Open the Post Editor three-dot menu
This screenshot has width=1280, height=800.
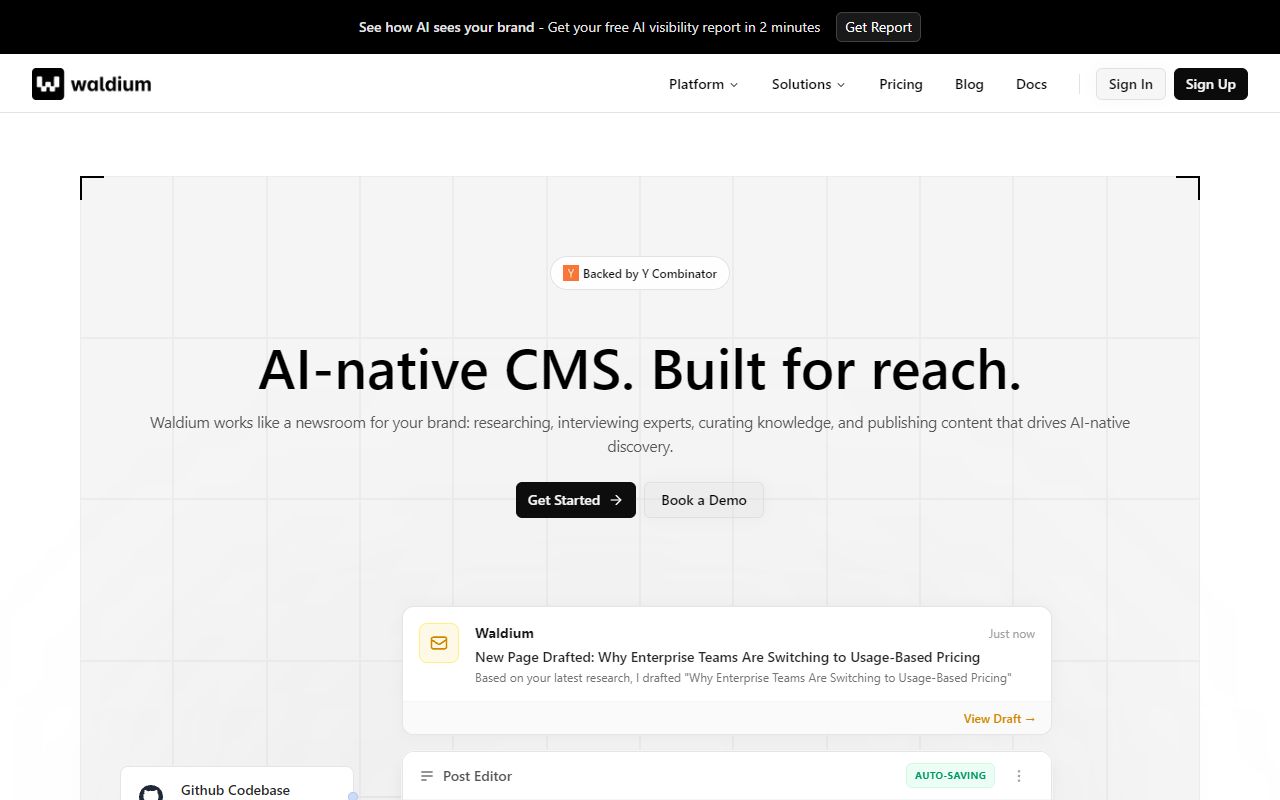pyautogui.click(x=1019, y=776)
